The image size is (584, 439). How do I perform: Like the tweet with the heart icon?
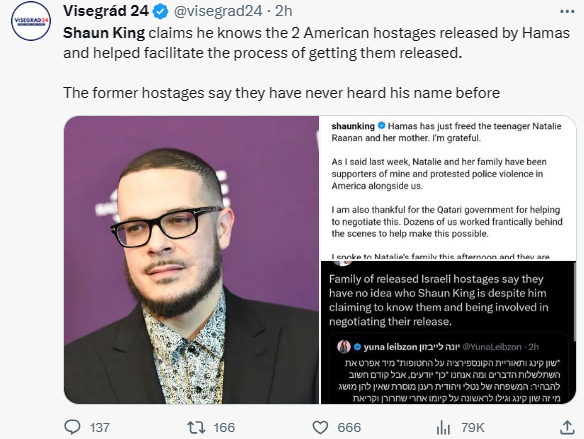320,427
